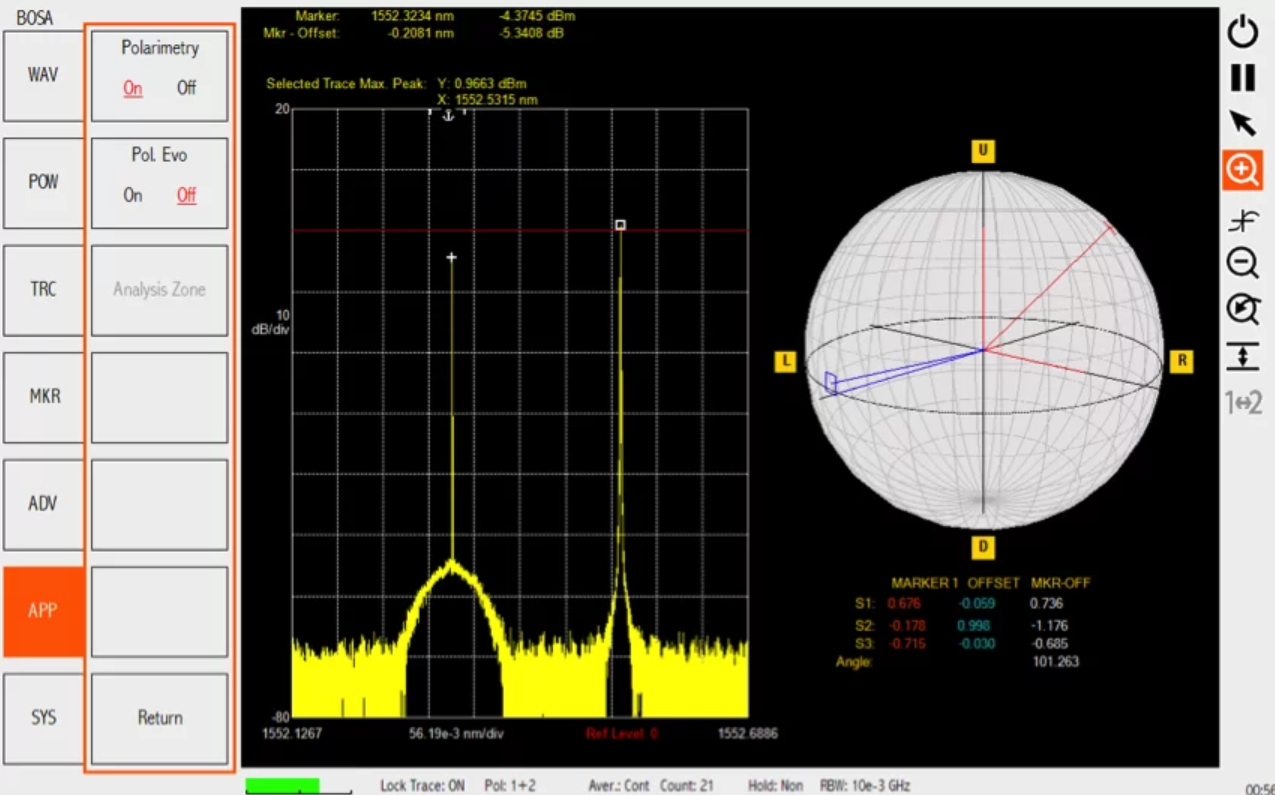
Task: Set Polarimetry to On
Action: click(x=133, y=88)
